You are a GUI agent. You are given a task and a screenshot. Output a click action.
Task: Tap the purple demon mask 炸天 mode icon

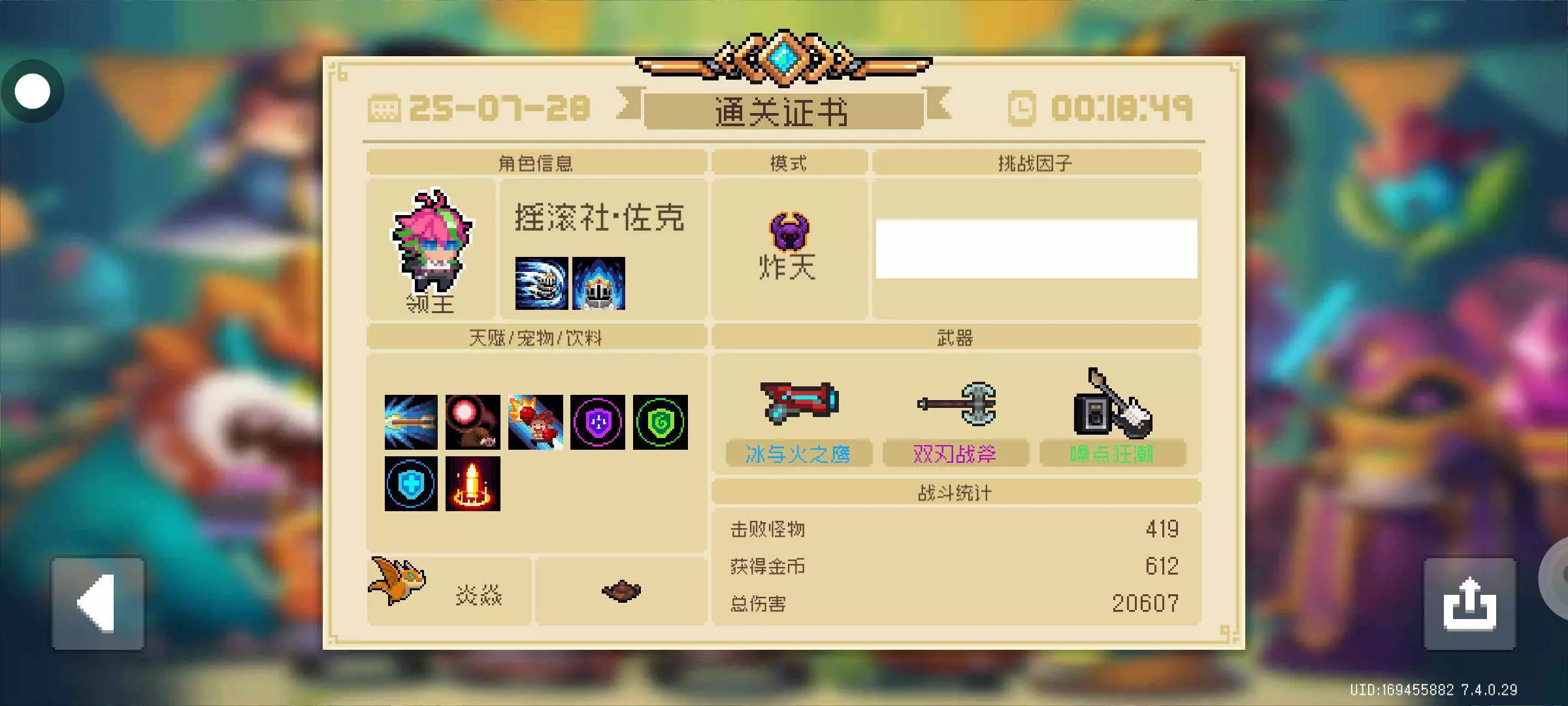tap(789, 231)
